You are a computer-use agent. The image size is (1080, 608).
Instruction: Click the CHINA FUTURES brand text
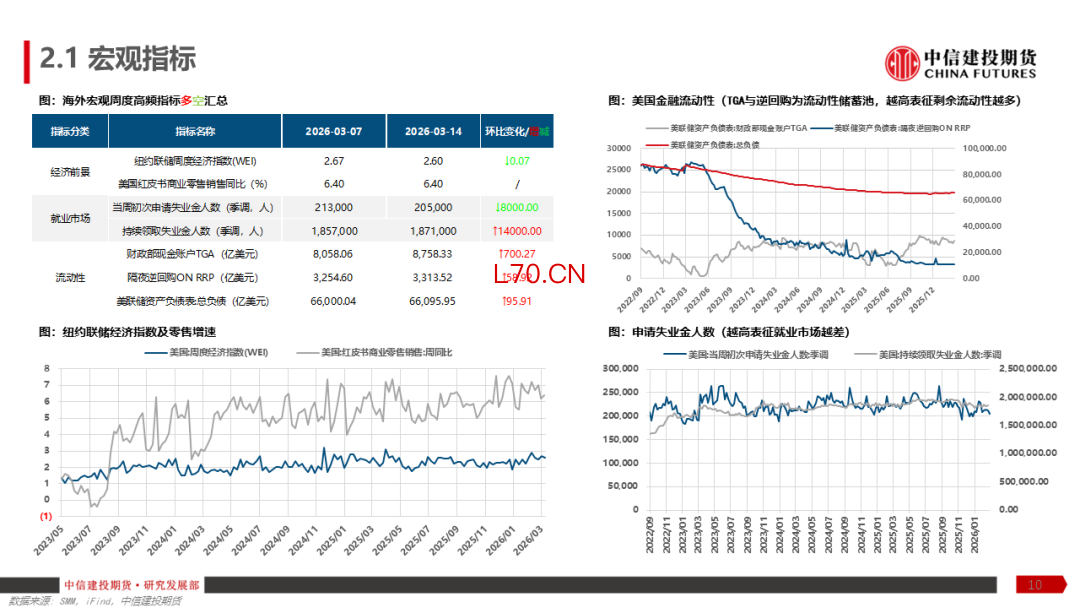[x=980, y=75]
